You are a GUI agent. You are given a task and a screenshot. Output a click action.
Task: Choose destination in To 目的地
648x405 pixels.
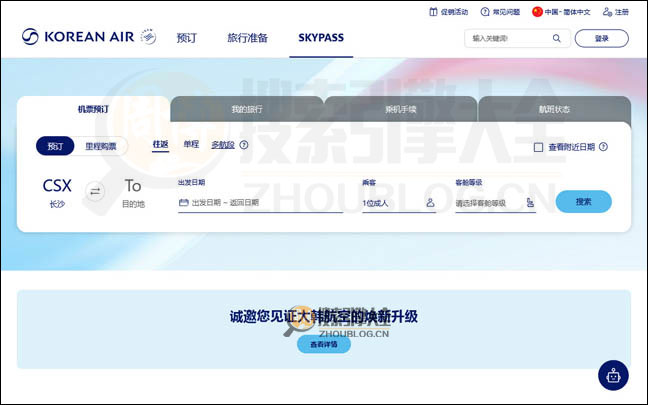tap(133, 192)
